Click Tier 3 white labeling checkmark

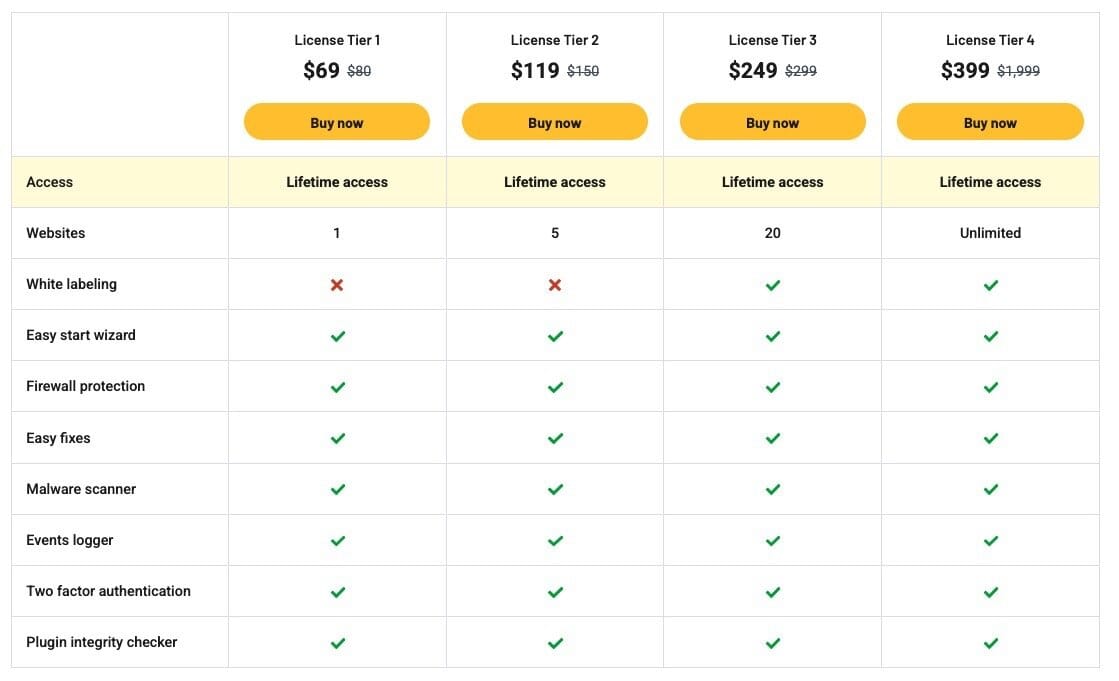(772, 285)
